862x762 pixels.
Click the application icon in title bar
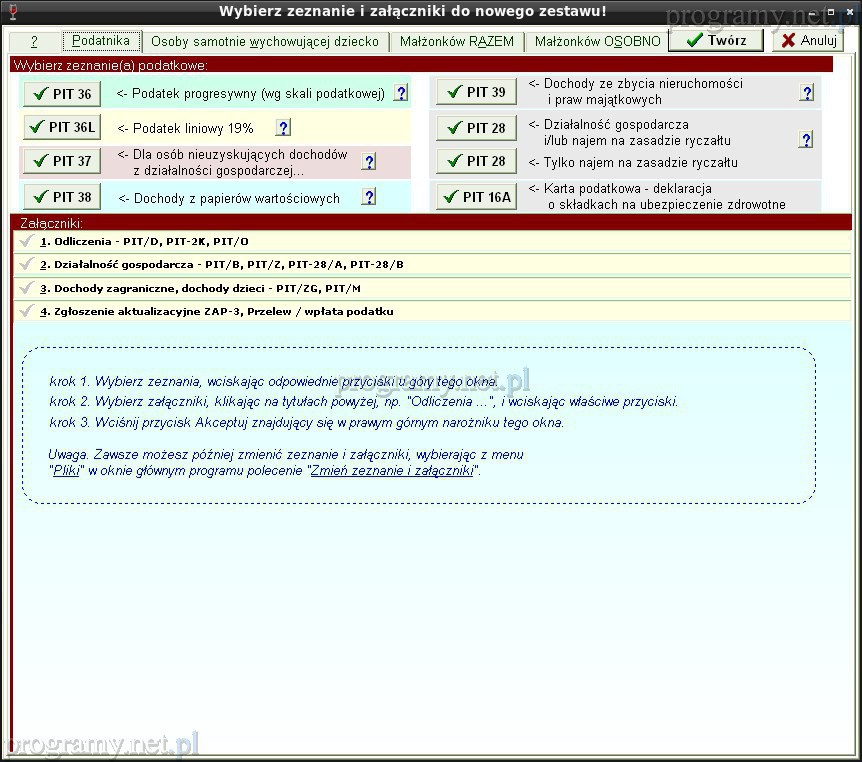(x=12, y=11)
